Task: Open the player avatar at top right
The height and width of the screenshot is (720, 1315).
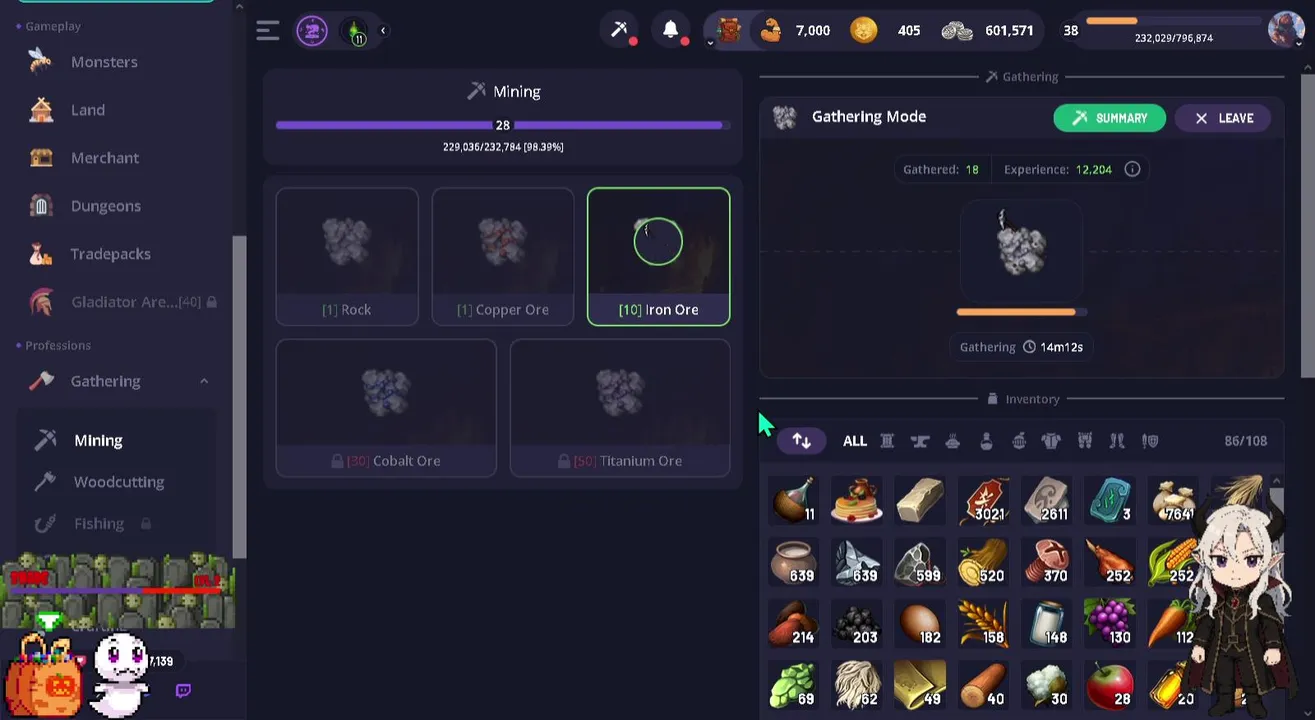Action: click(x=1286, y=30)
